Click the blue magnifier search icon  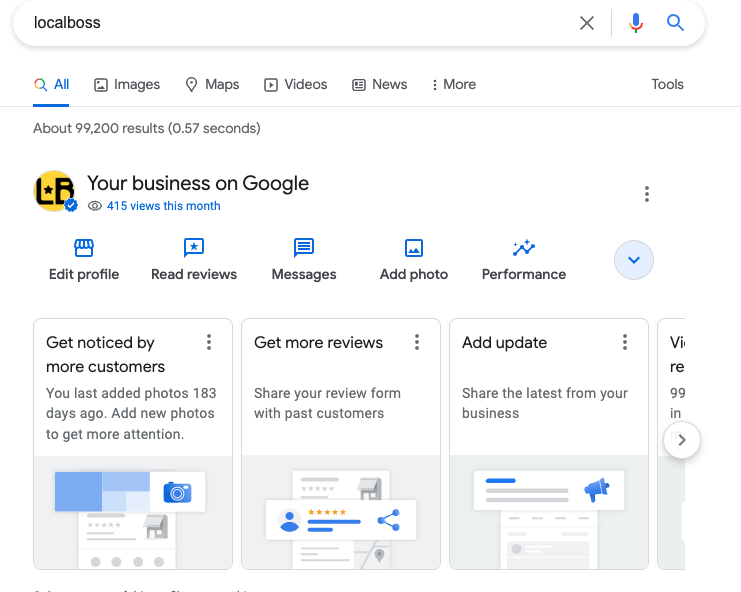tap(675, 22)
